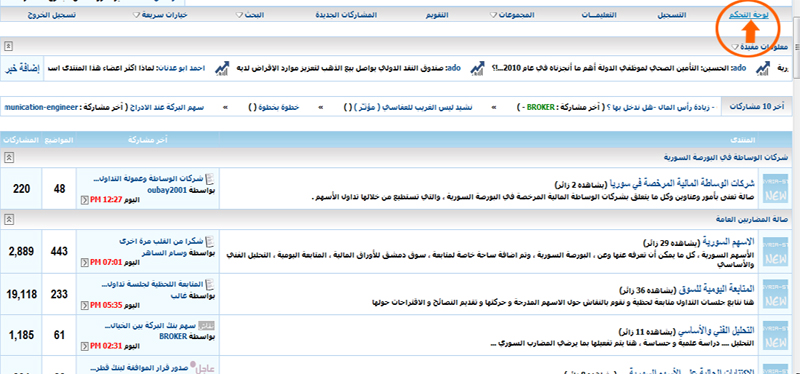Open the profile of user "غالب"

[179, 295]
